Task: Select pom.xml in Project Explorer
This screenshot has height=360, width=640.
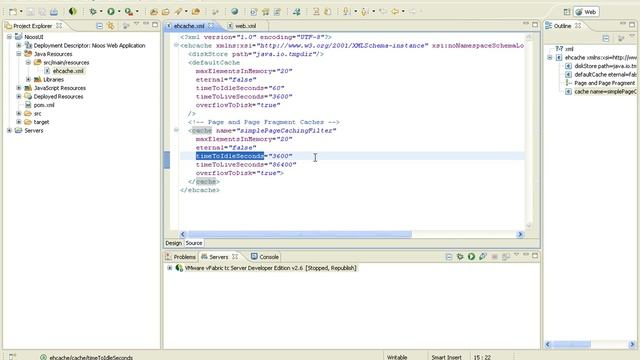Action: click(x=44, y=105)
